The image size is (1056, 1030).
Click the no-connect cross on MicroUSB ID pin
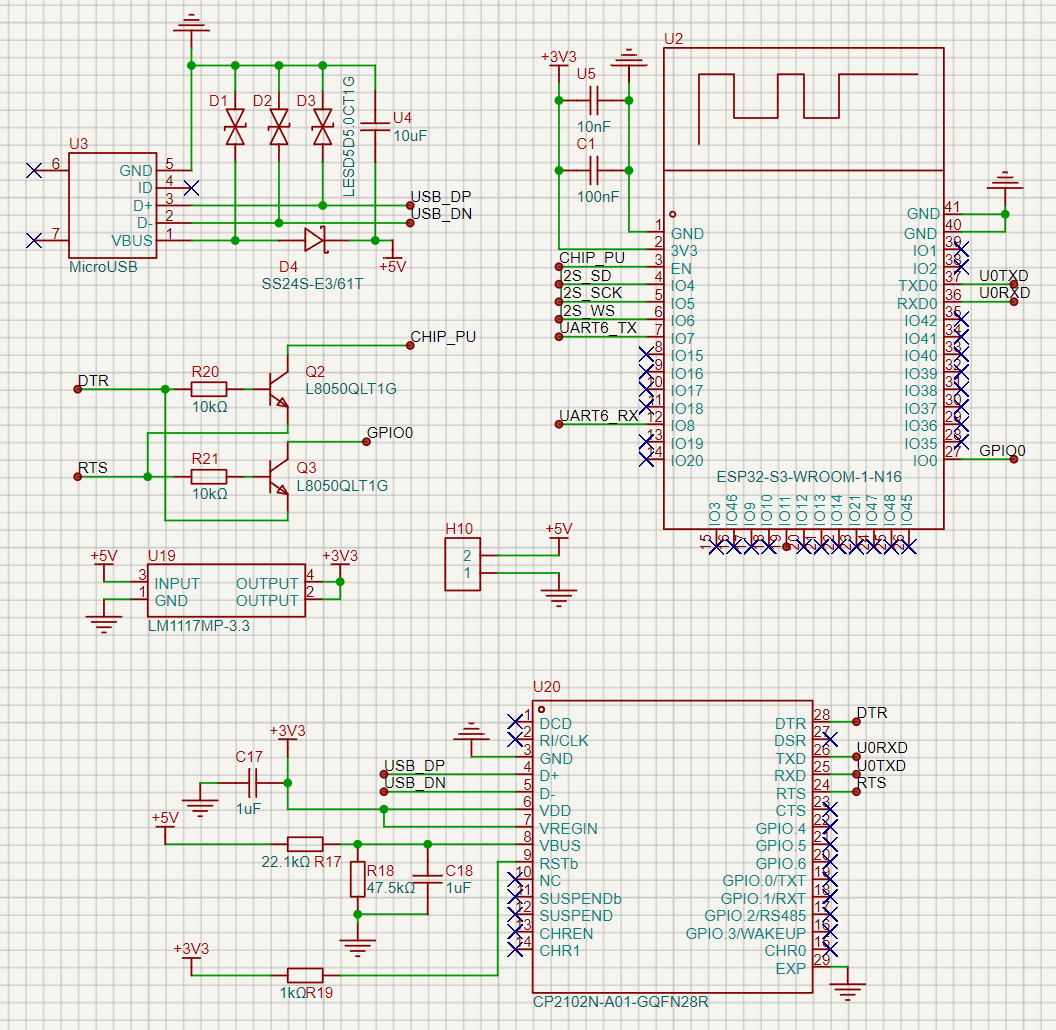[x=191, y=187]
